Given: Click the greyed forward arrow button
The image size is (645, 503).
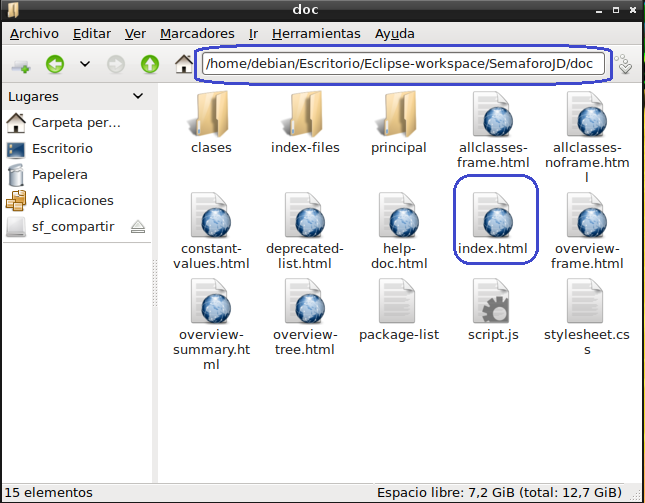Looking at the screenshot, I should click(116, 64).
